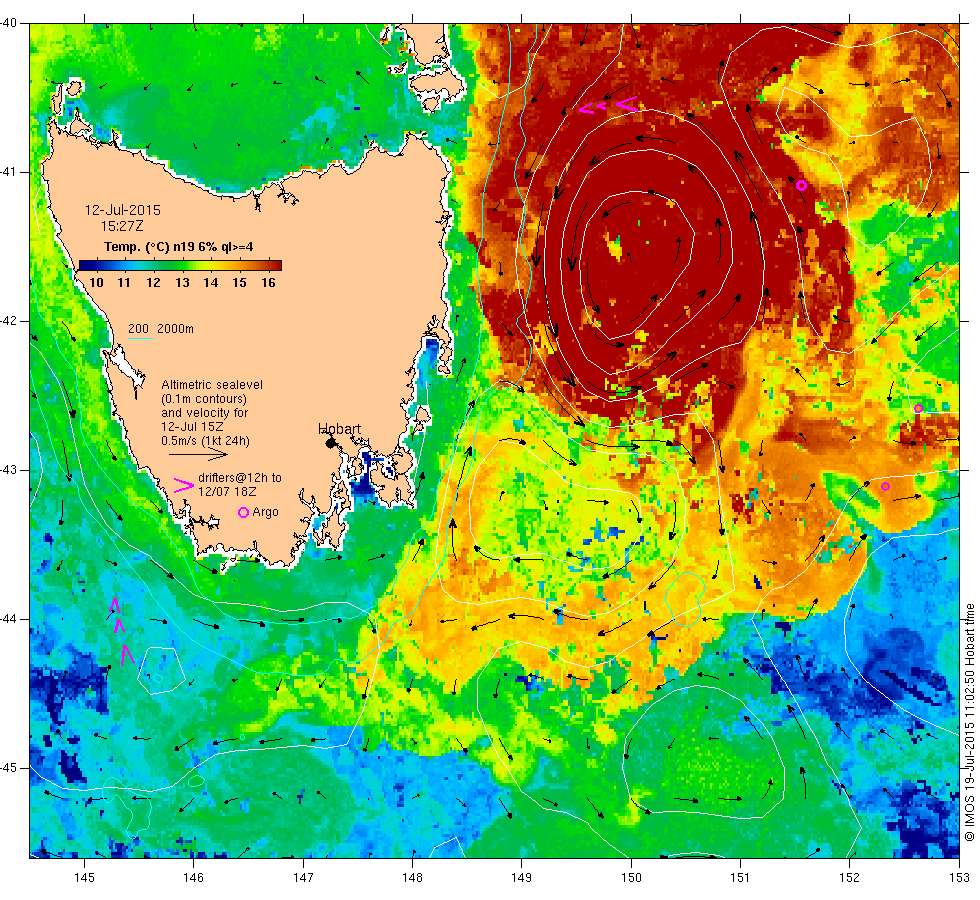Click the (0.1m contours) text line

(x=204, y=399)
